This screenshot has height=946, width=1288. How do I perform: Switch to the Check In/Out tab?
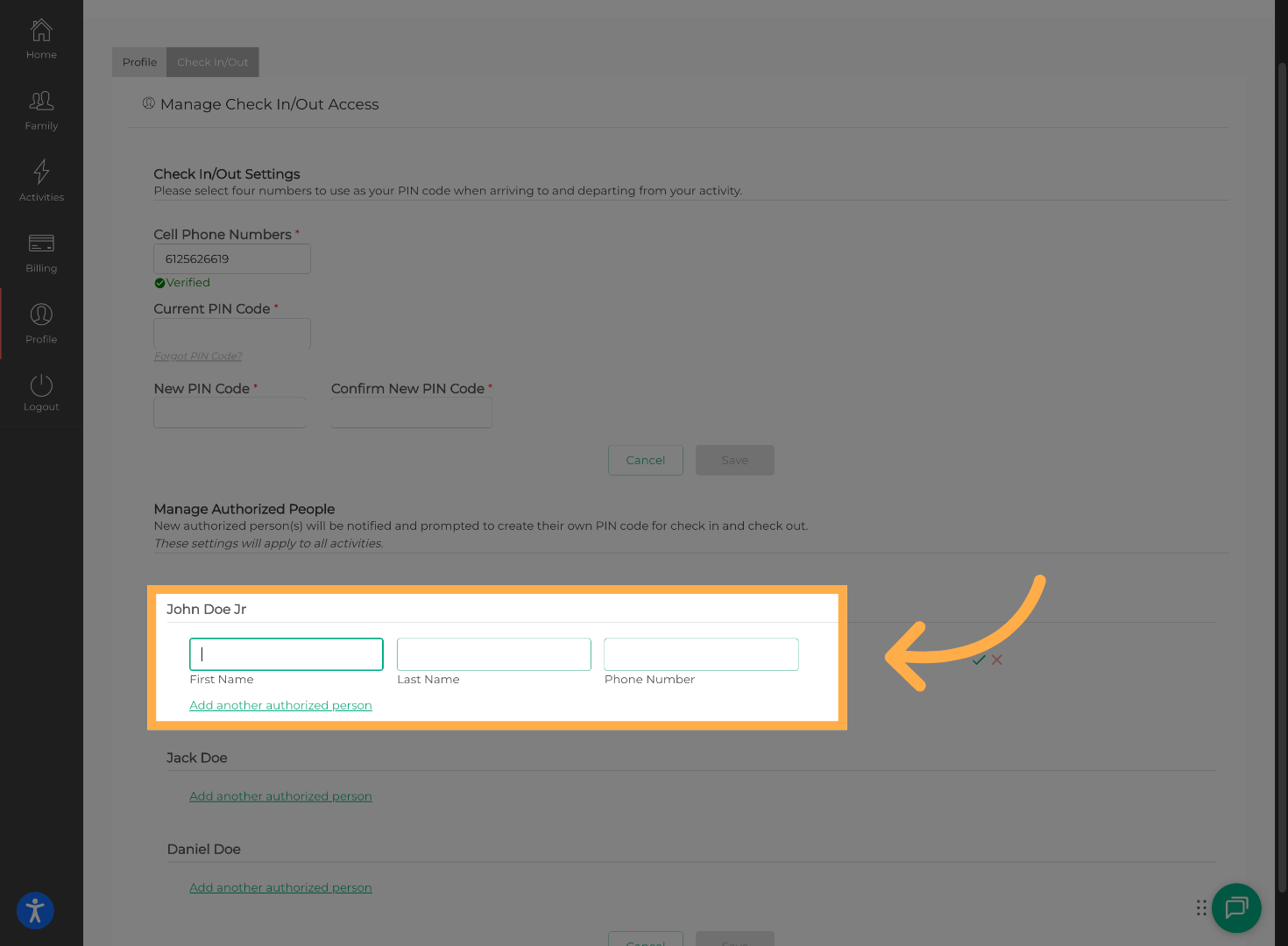(212, 62)
